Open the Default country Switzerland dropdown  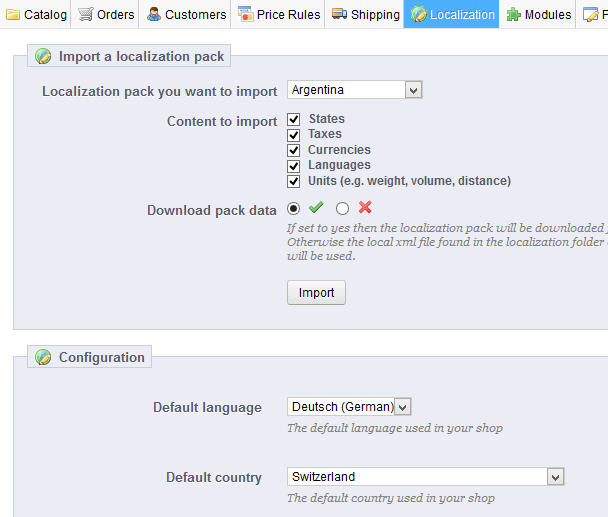pos(425,477)
